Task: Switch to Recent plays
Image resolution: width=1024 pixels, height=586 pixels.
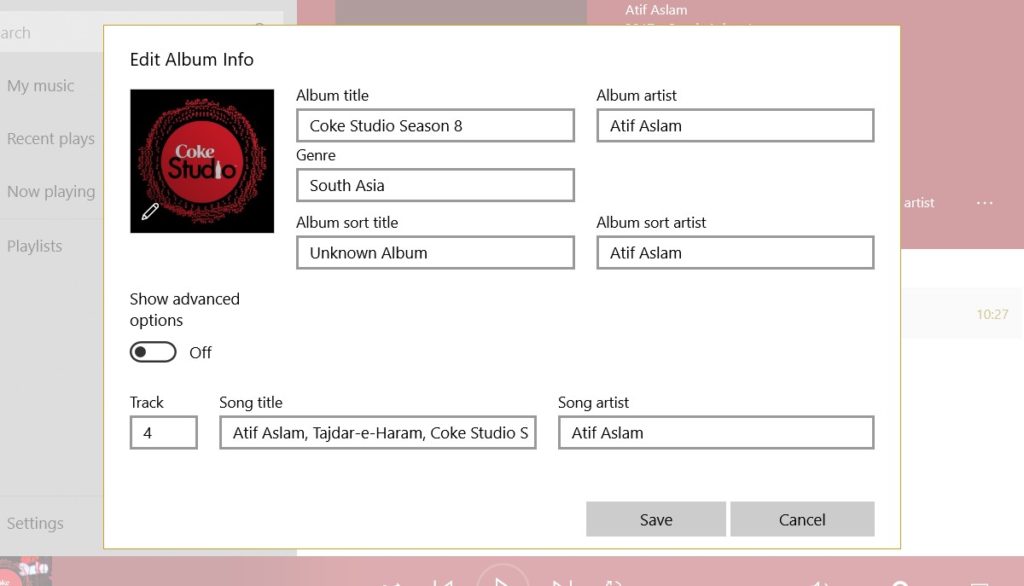Action: (x=51, y=138)
